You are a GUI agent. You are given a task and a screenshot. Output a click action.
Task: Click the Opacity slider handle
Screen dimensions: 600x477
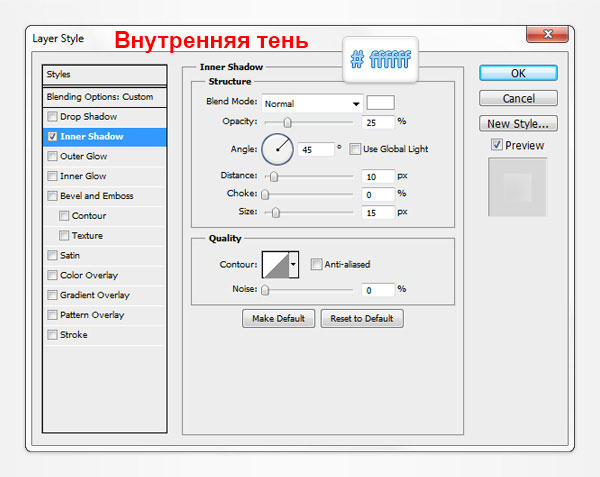coord(287,122)
